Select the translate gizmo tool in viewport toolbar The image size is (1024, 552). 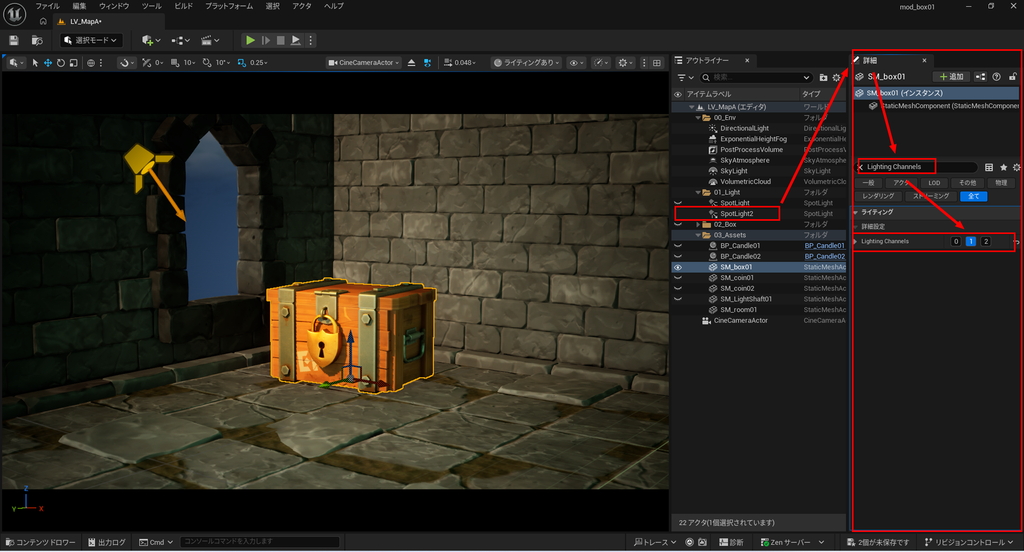pos(48,63)
